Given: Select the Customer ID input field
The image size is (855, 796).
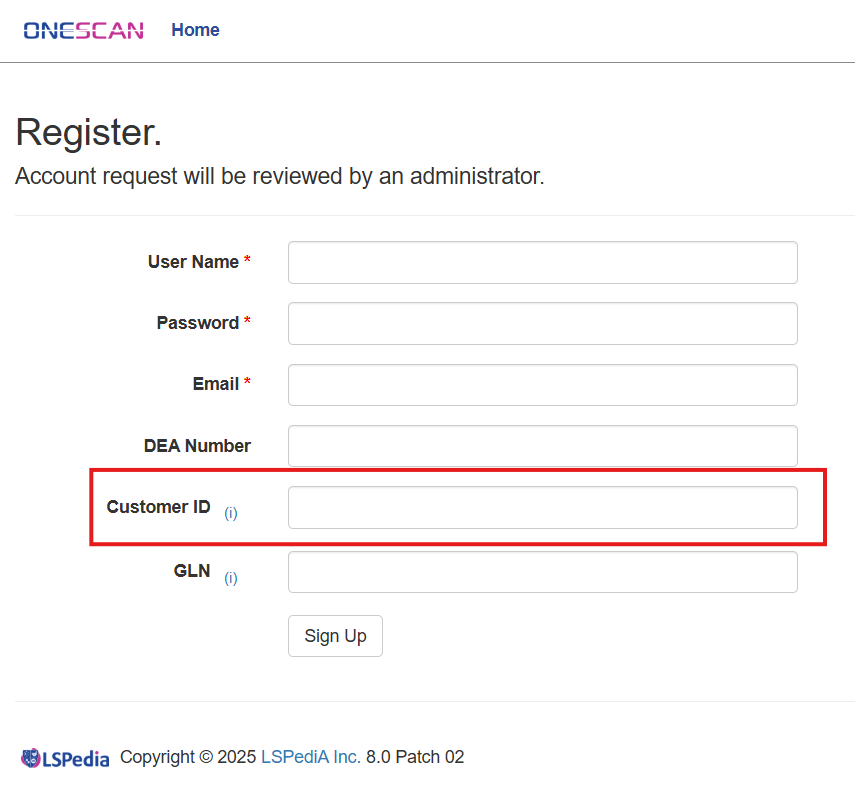Looking at the screenshot, I should [543, 508].
